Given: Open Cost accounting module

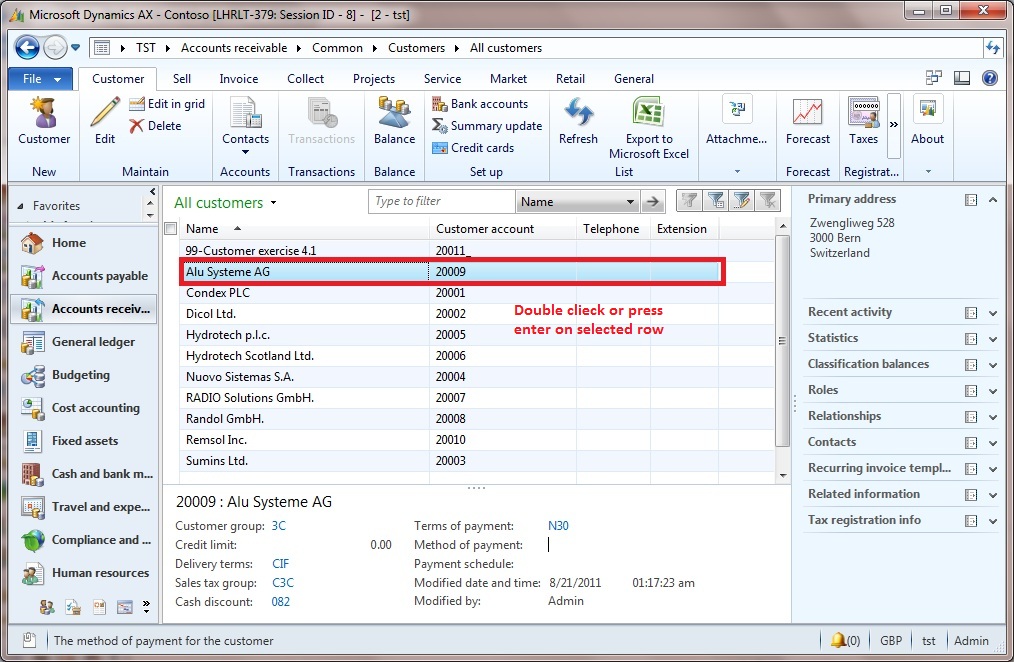Looking at the screenshot, I should (83, 408).
